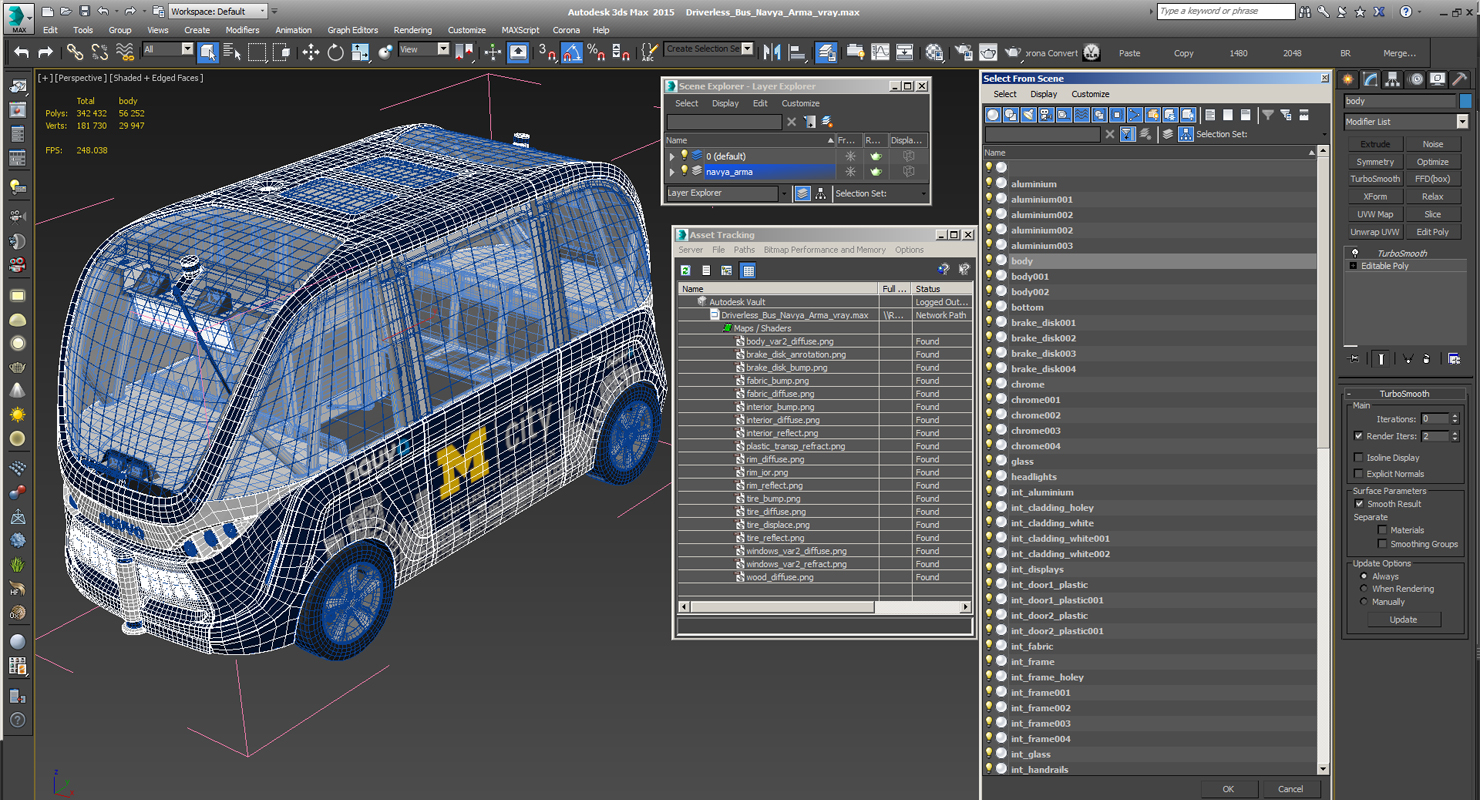This screenshot has height=800, width=1480.
Task: Open the Paths menu in Asset Tracking
Action: click(x=744, y=250)
